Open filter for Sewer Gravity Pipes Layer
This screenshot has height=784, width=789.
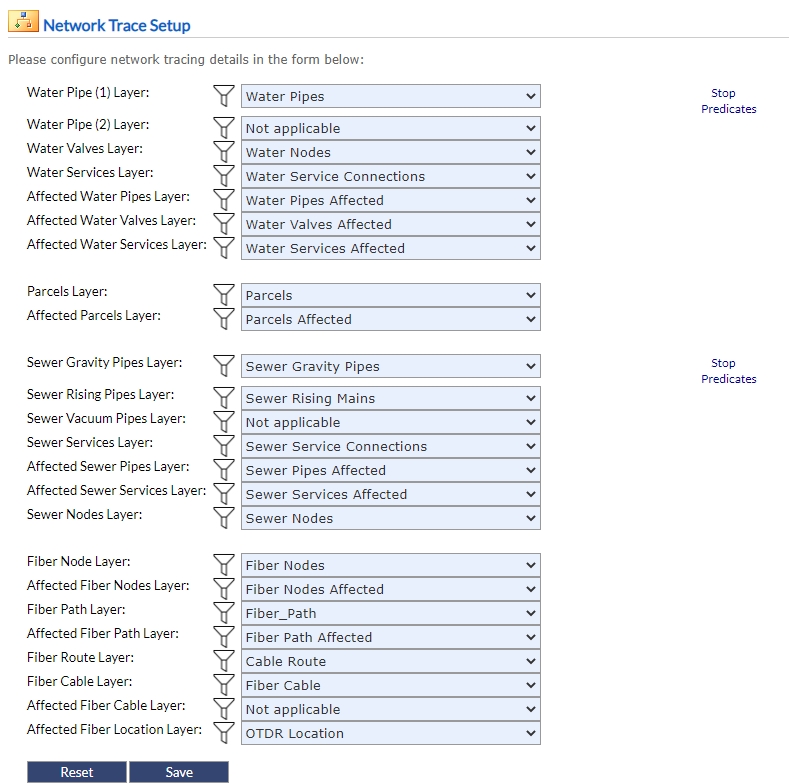coord(225,367)
